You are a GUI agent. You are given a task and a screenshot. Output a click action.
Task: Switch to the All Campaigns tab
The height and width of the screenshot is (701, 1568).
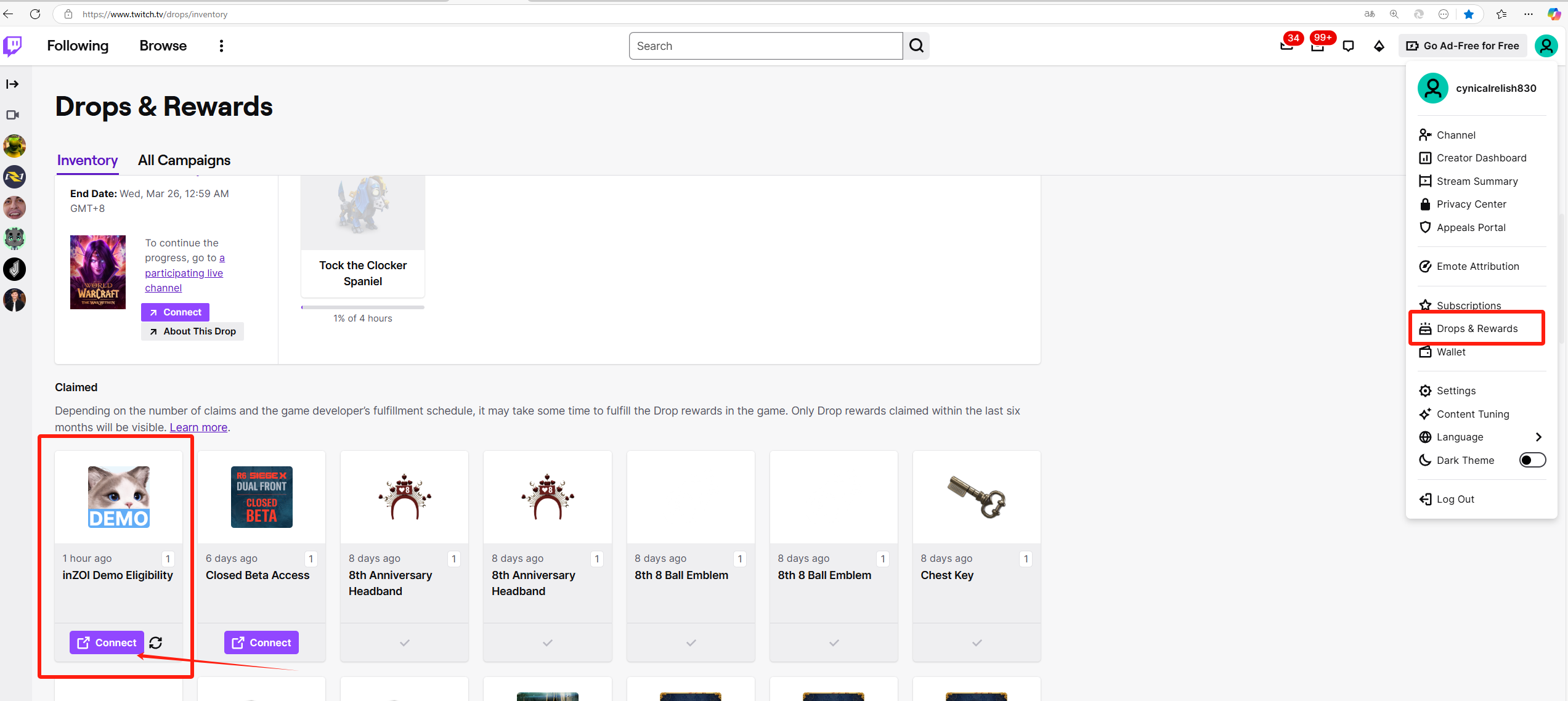point(184,160)
